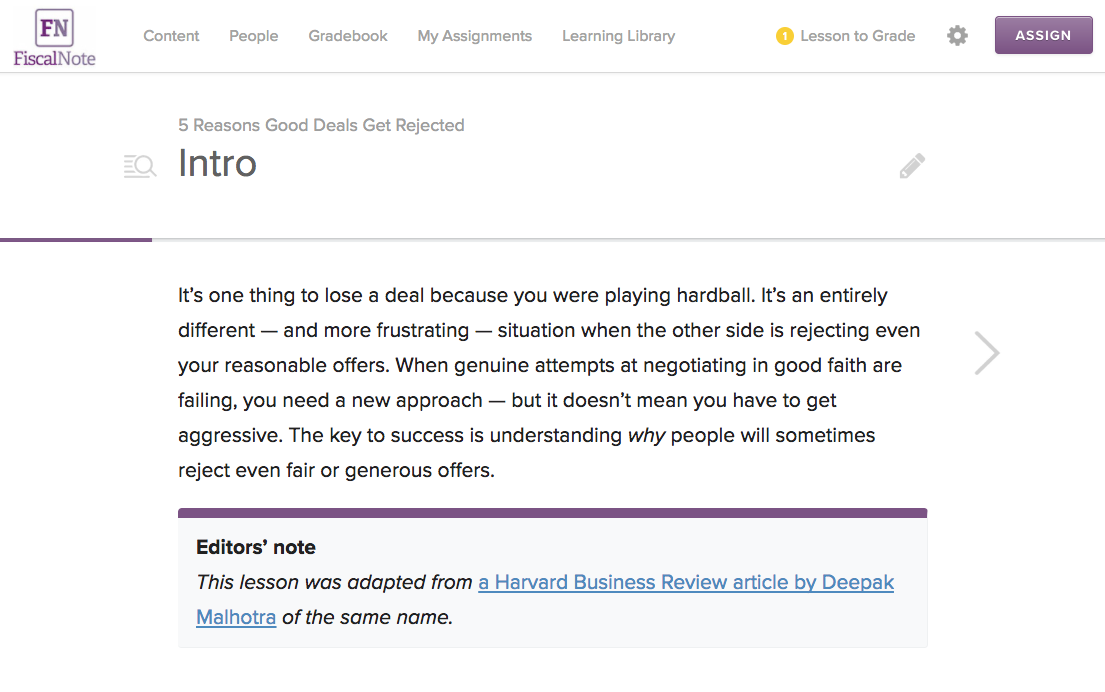Click the 5 Reasons Good Deals Get Rejected title
Screen dimensions: 1105x692
pyautogui.click(x=321, y=125)
